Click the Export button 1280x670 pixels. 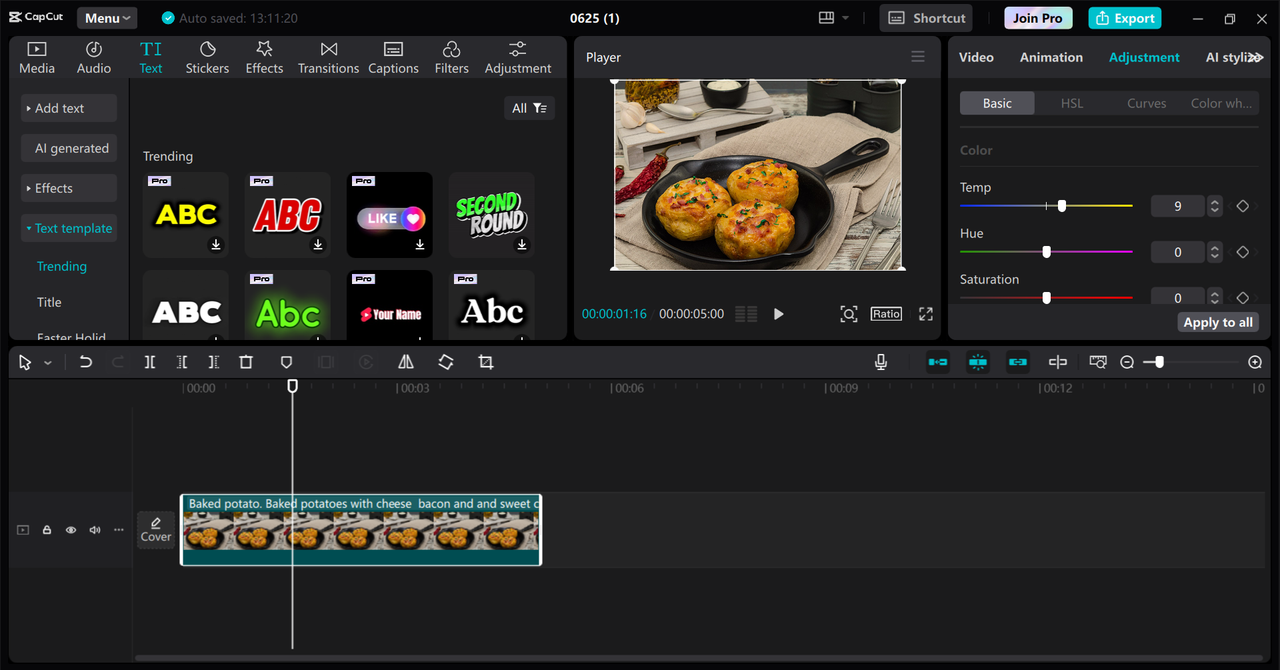[1125, 18]
